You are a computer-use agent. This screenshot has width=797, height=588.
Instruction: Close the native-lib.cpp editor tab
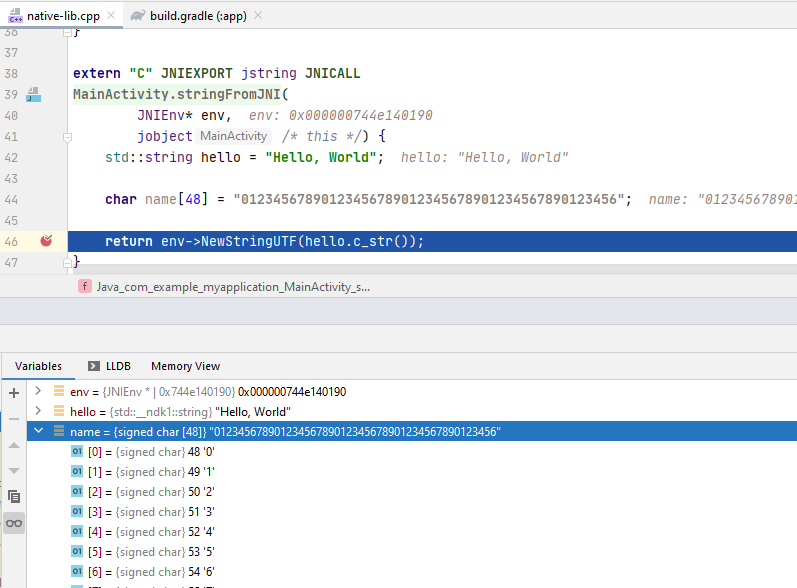(x=108, y=15)
